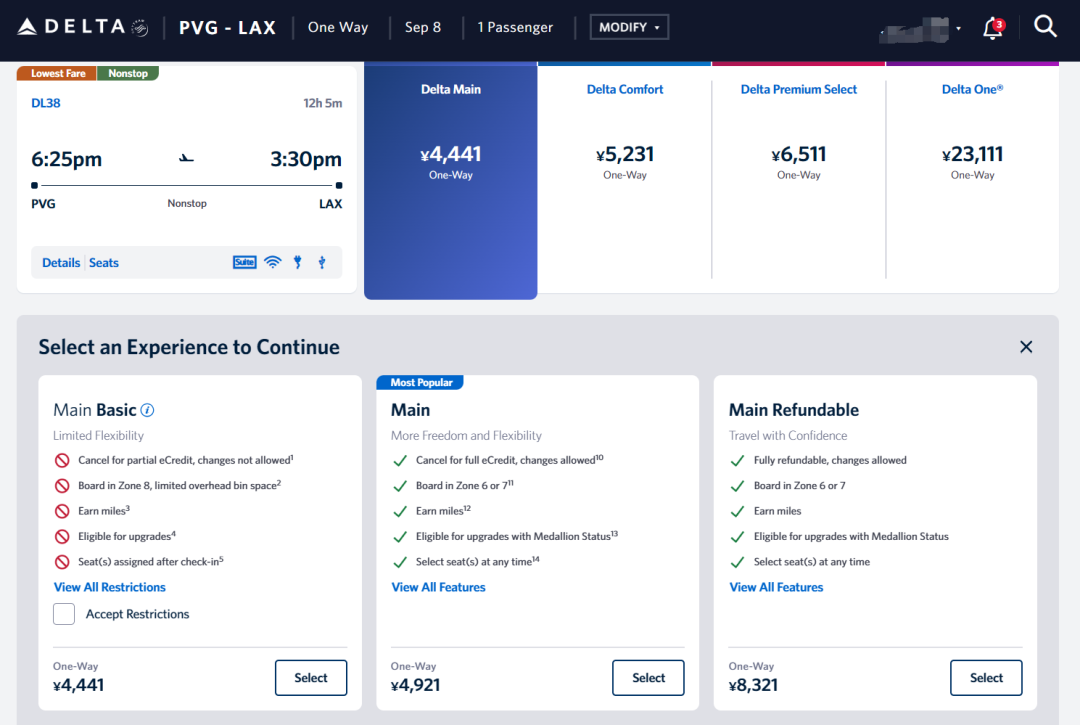Choose the Delta One fare tab
Screen dimensions: 1080x725
(x=972, y=130)
